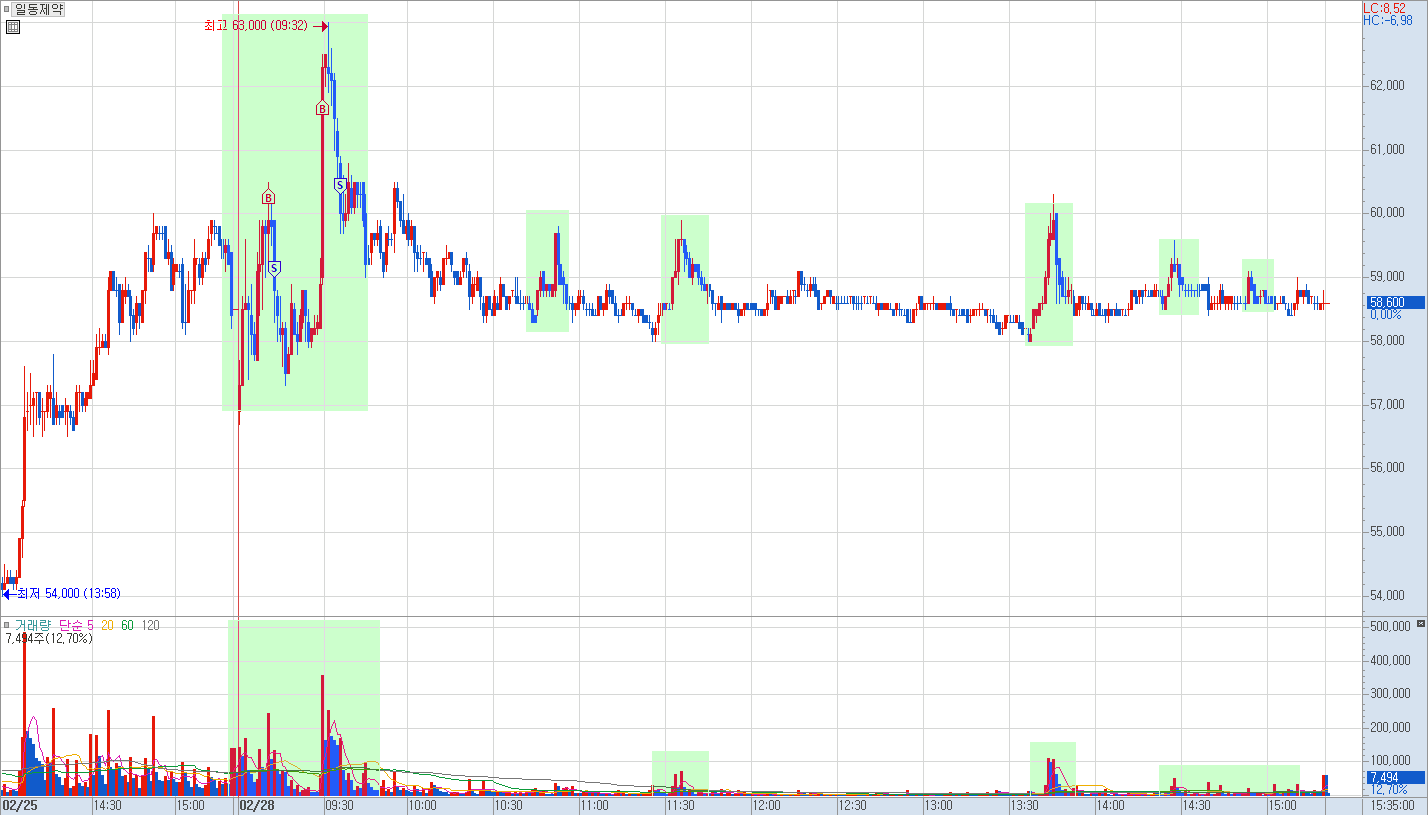This screenshot has height=815, width=1428.
Task: Click the blue arrow beside 최저 54,000
Action: coord(8,593)
